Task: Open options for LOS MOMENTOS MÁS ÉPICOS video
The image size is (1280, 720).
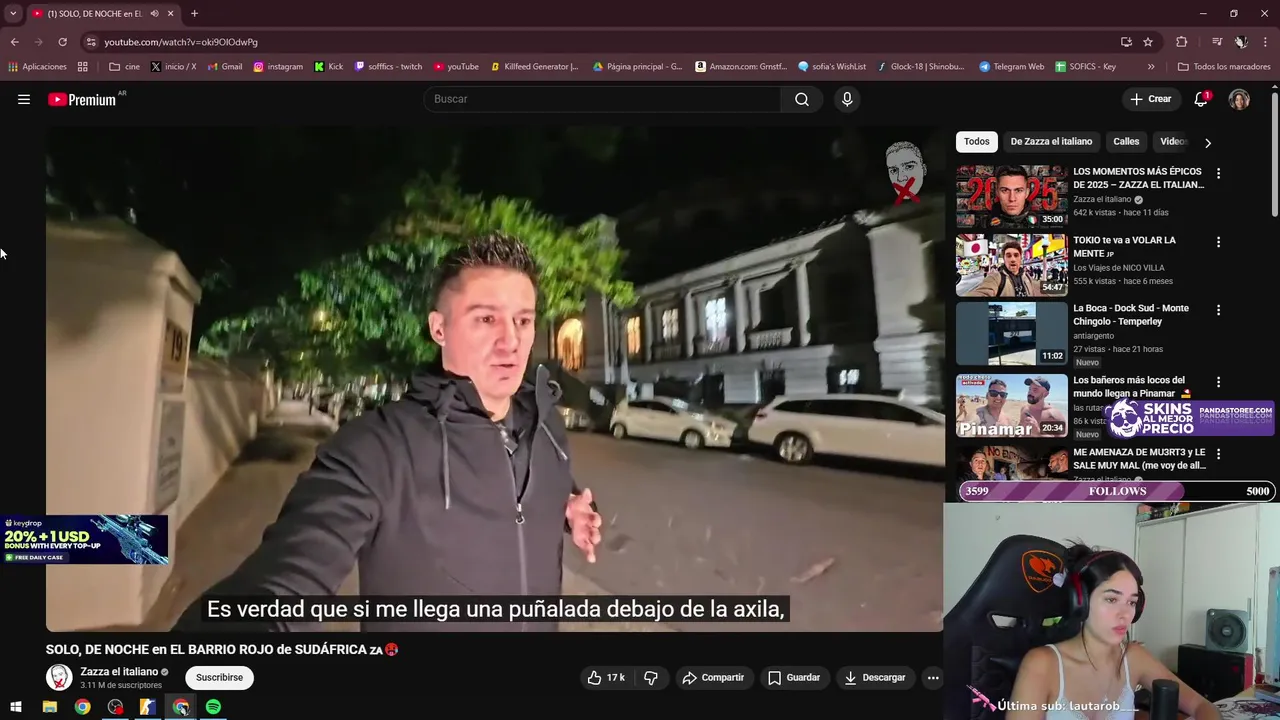Action: point(1218,173)
